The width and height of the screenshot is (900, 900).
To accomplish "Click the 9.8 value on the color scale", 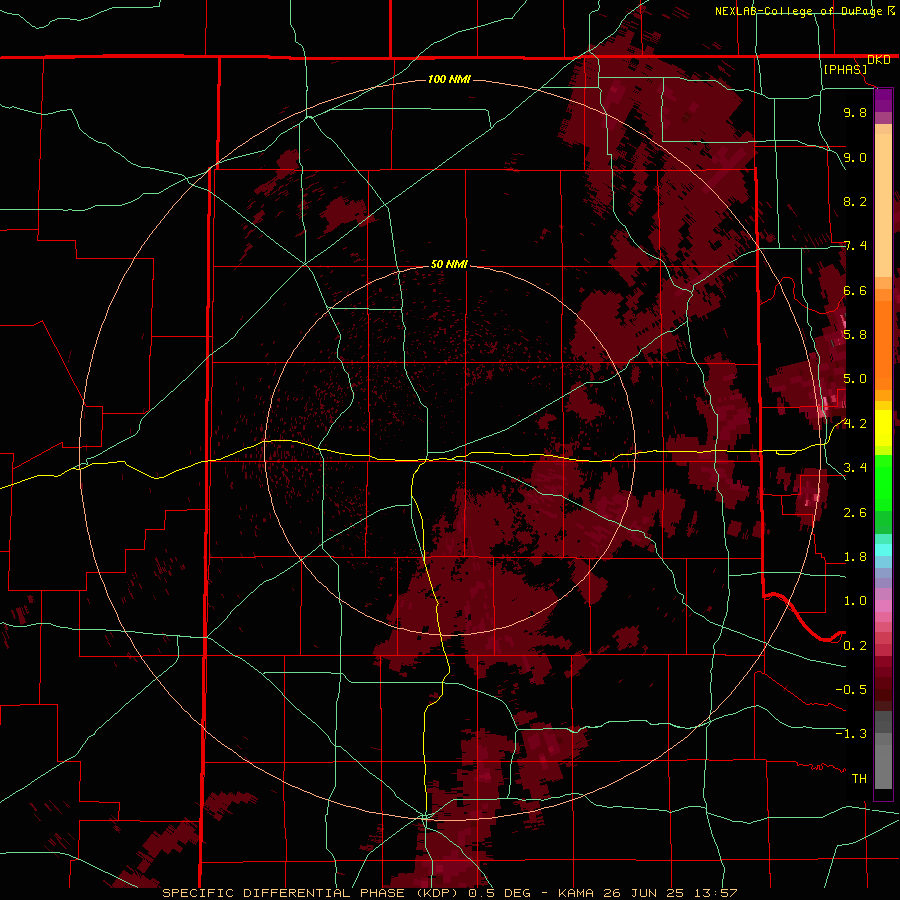I will point(855,112).
